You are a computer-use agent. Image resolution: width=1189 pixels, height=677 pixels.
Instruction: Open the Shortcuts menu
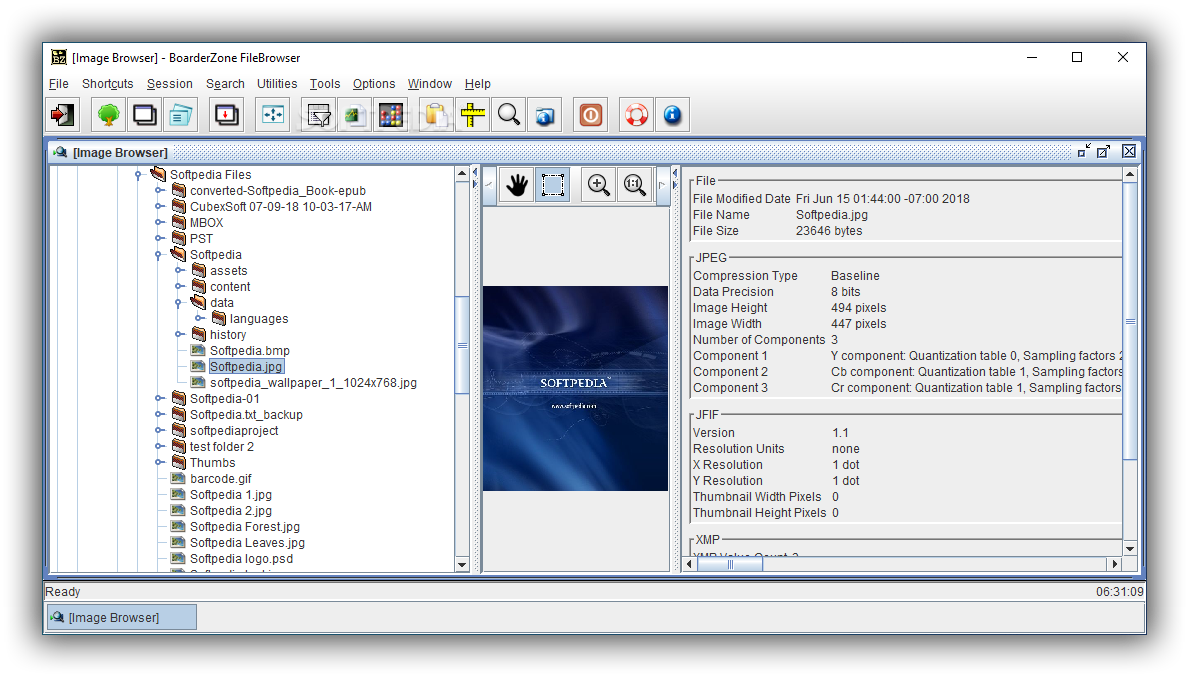[x=108, y=83]
